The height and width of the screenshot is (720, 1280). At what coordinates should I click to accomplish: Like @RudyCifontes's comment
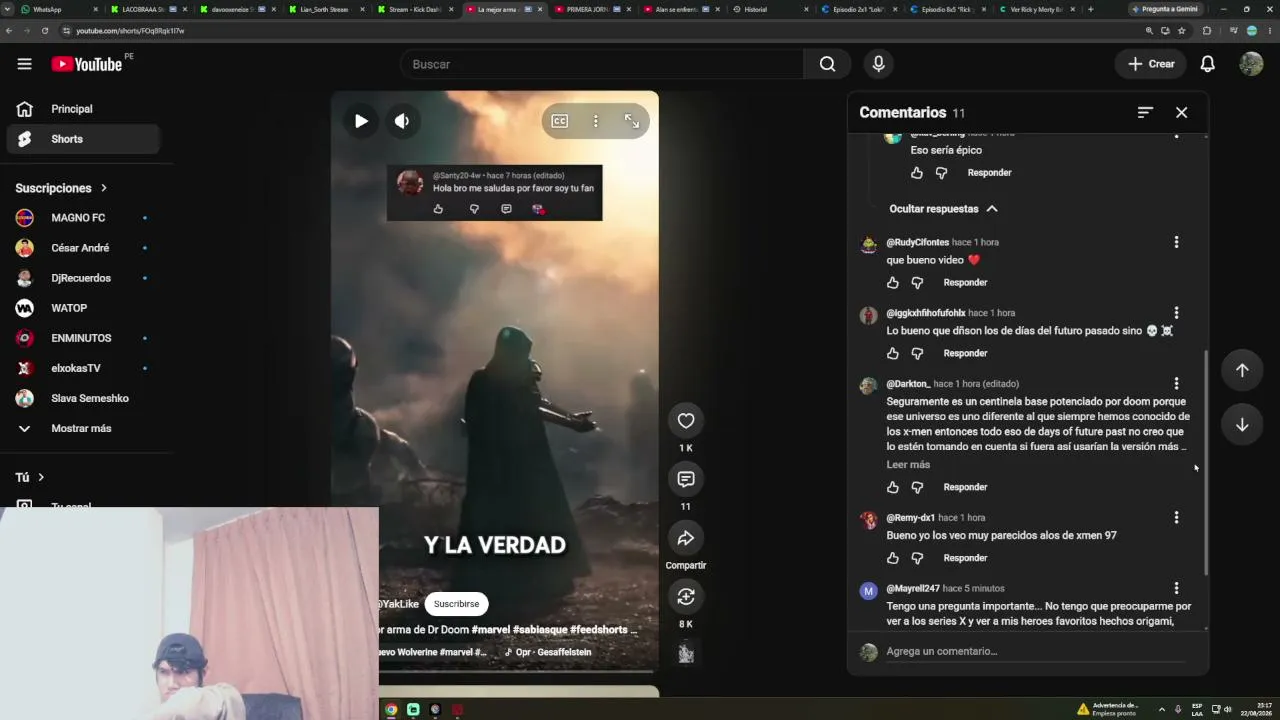coord(892,283)
